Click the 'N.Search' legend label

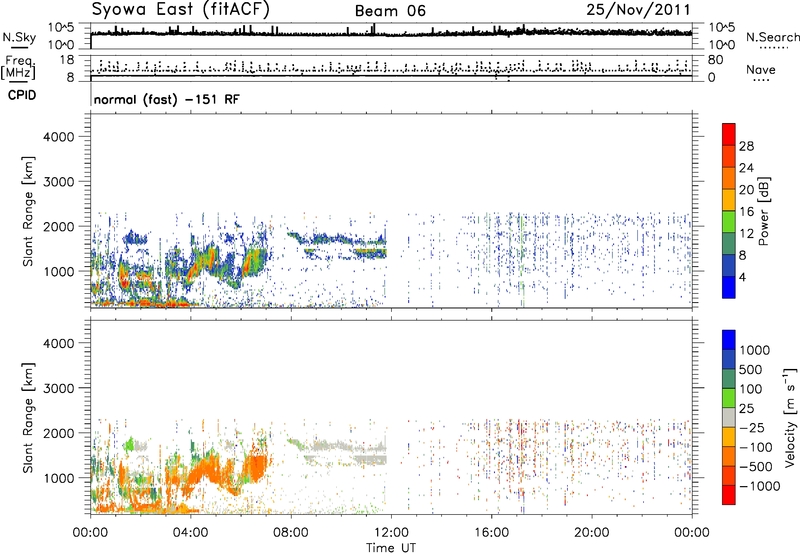click(772, 37)
